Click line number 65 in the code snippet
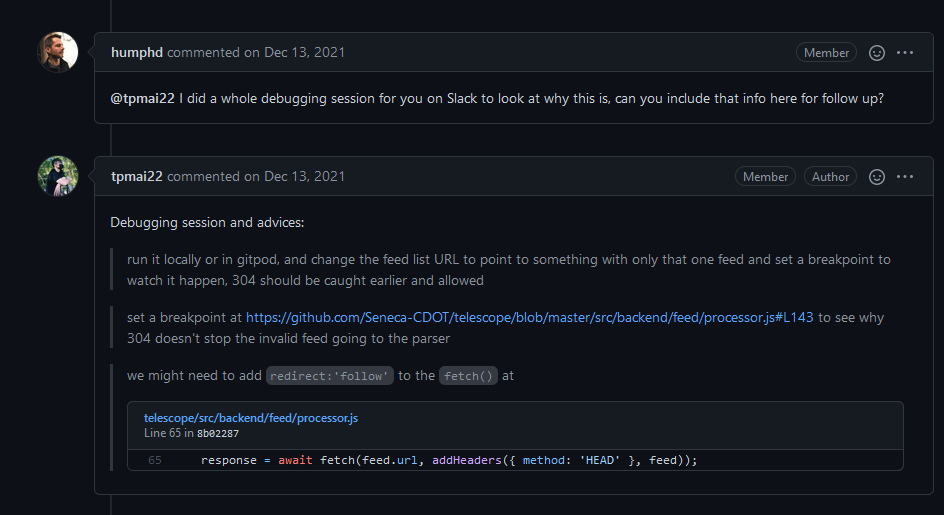The width and height of the screenshot is (944, 515). tap(155, 460)
